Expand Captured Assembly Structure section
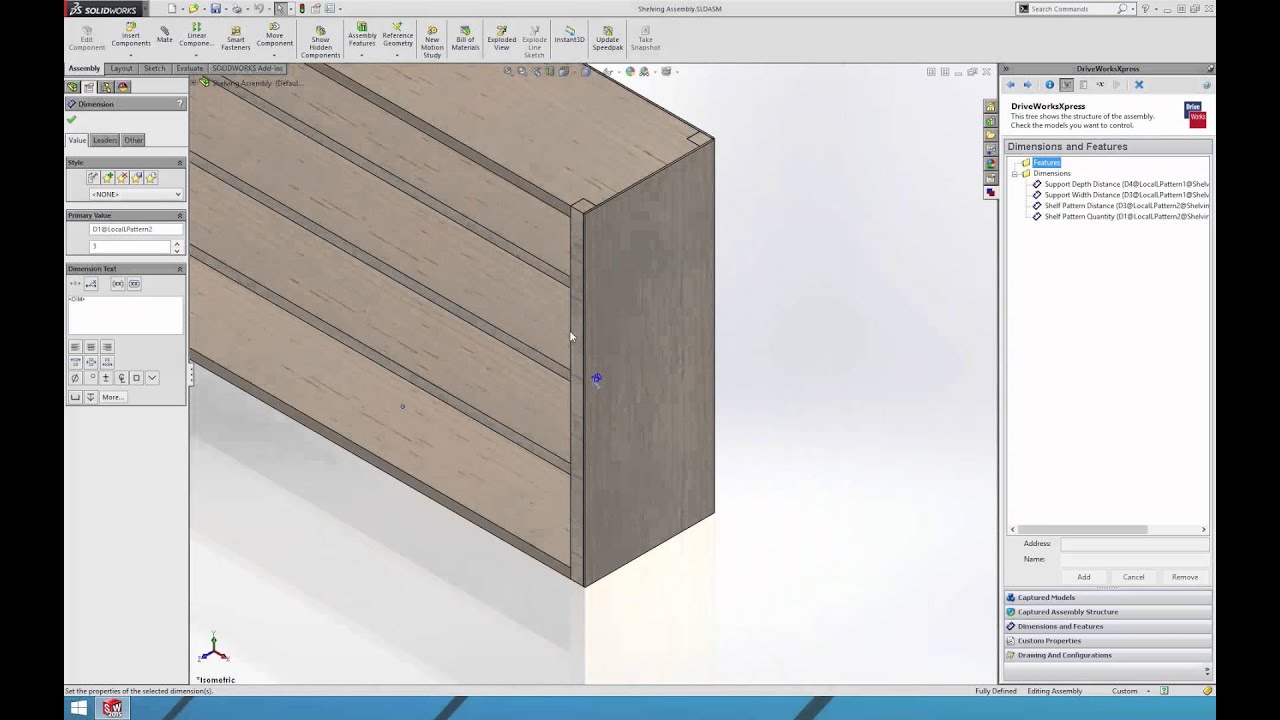This screenshot has width=1280, height=720. [1108, 612]
